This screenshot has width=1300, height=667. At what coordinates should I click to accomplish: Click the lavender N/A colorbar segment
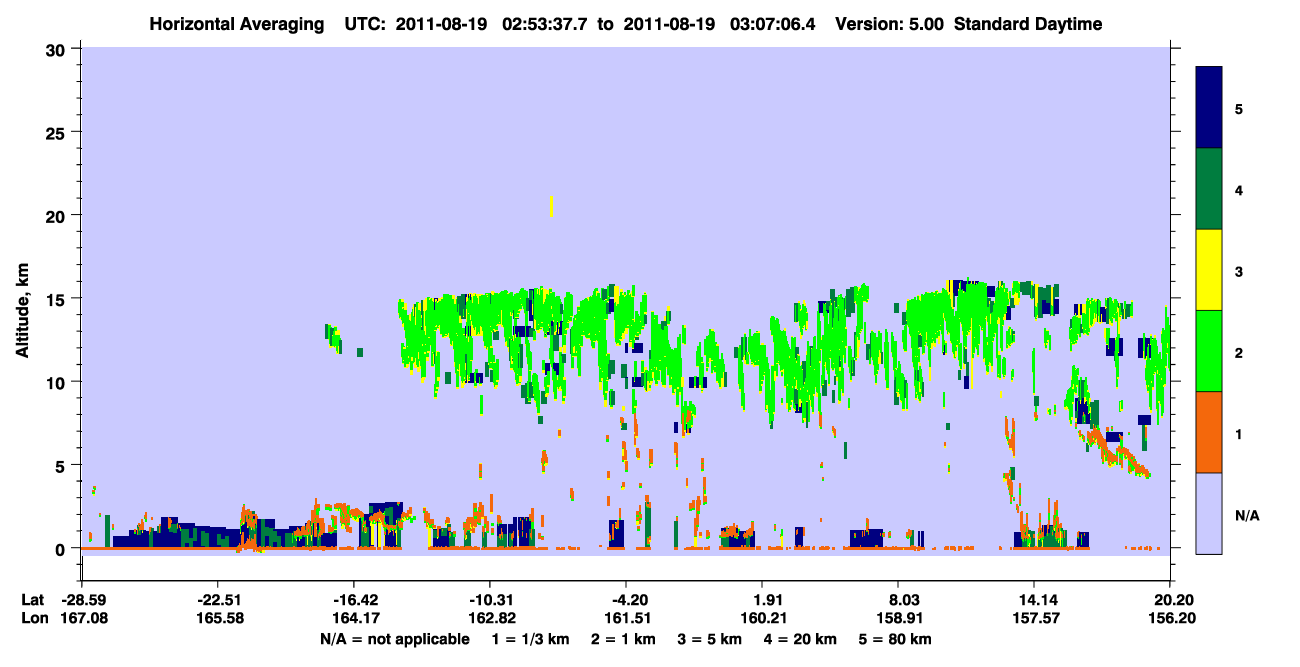coord(1209,512)
